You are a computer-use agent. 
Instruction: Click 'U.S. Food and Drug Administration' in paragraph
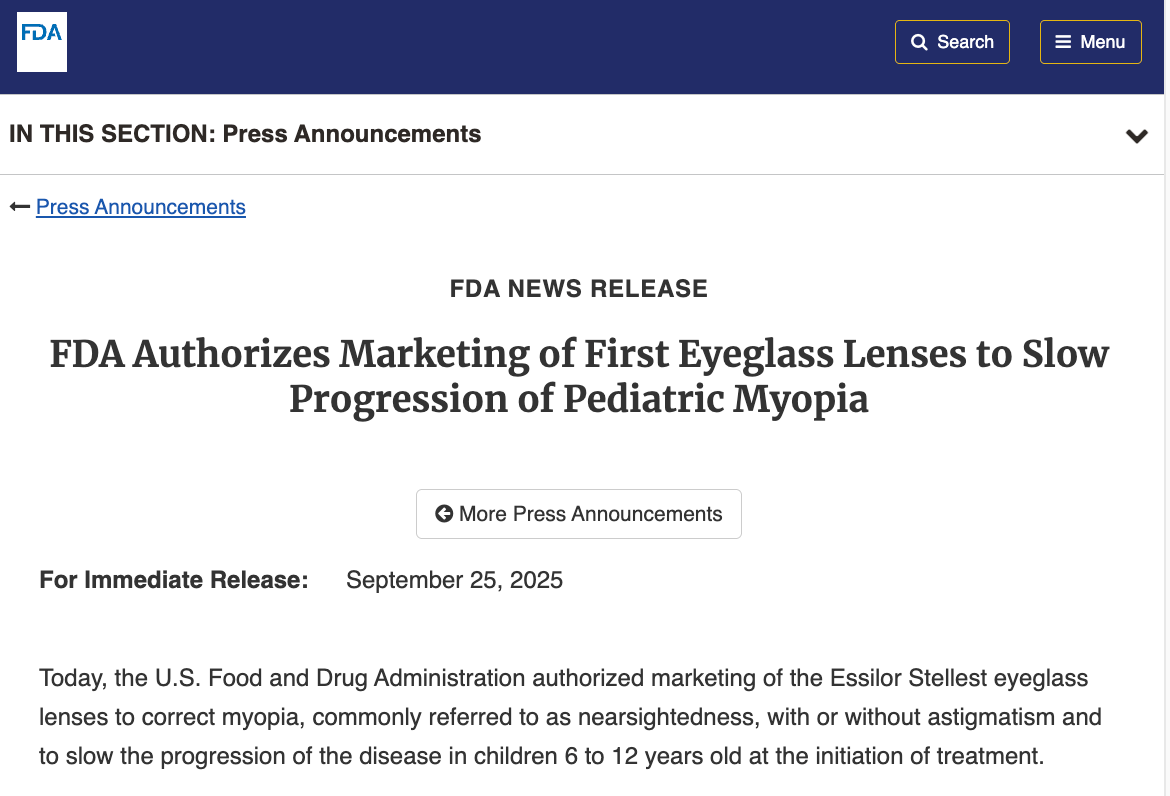tap(340, 679)
